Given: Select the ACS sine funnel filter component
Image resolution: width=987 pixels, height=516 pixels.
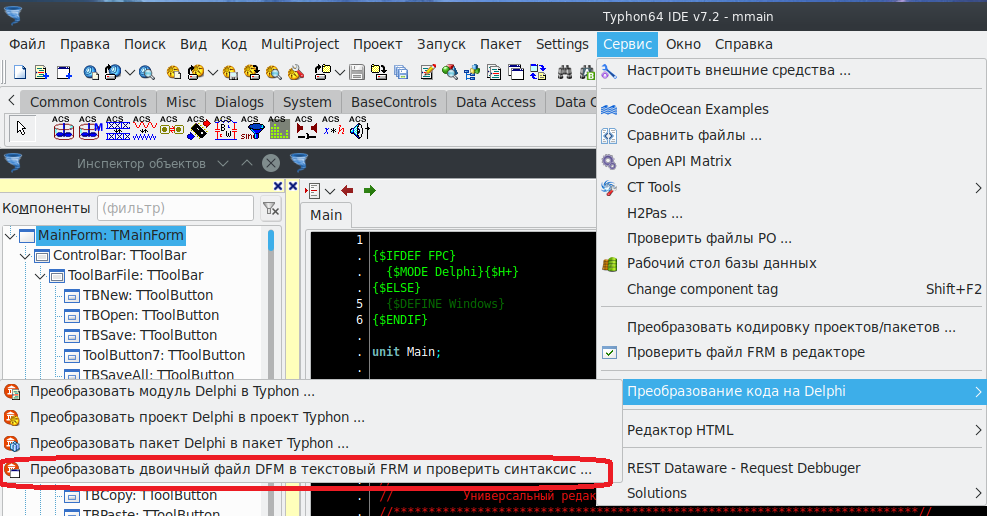Looking at the screenshot, I should [252, 128].
